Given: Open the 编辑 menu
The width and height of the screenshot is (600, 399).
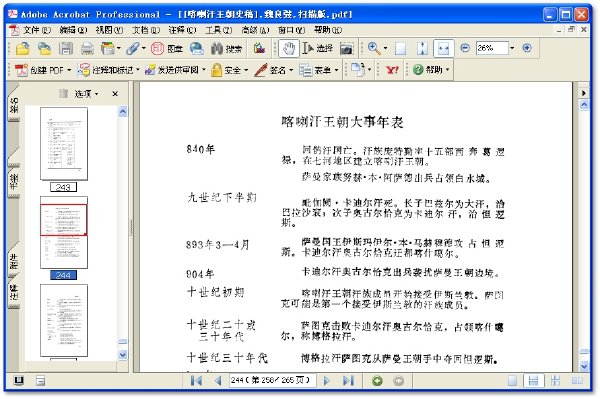Looking at the screenshot, I should tap(73, 30).
